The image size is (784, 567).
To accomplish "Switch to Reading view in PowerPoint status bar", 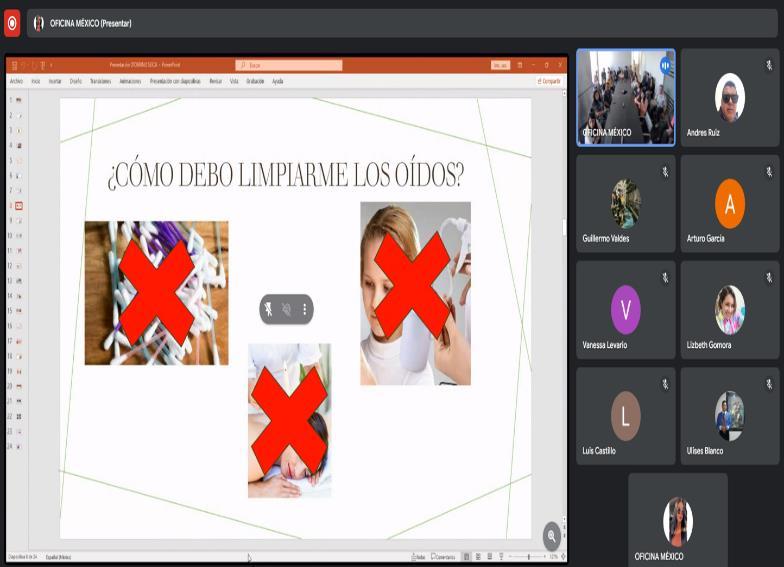I will (x=490, y=556).
